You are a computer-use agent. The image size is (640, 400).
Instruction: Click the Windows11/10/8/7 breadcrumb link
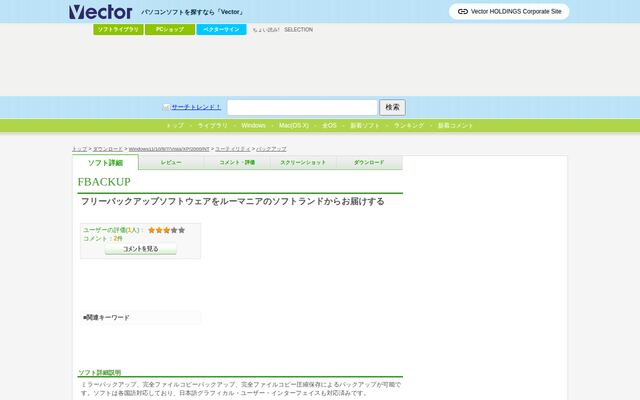tap(169, 149)
